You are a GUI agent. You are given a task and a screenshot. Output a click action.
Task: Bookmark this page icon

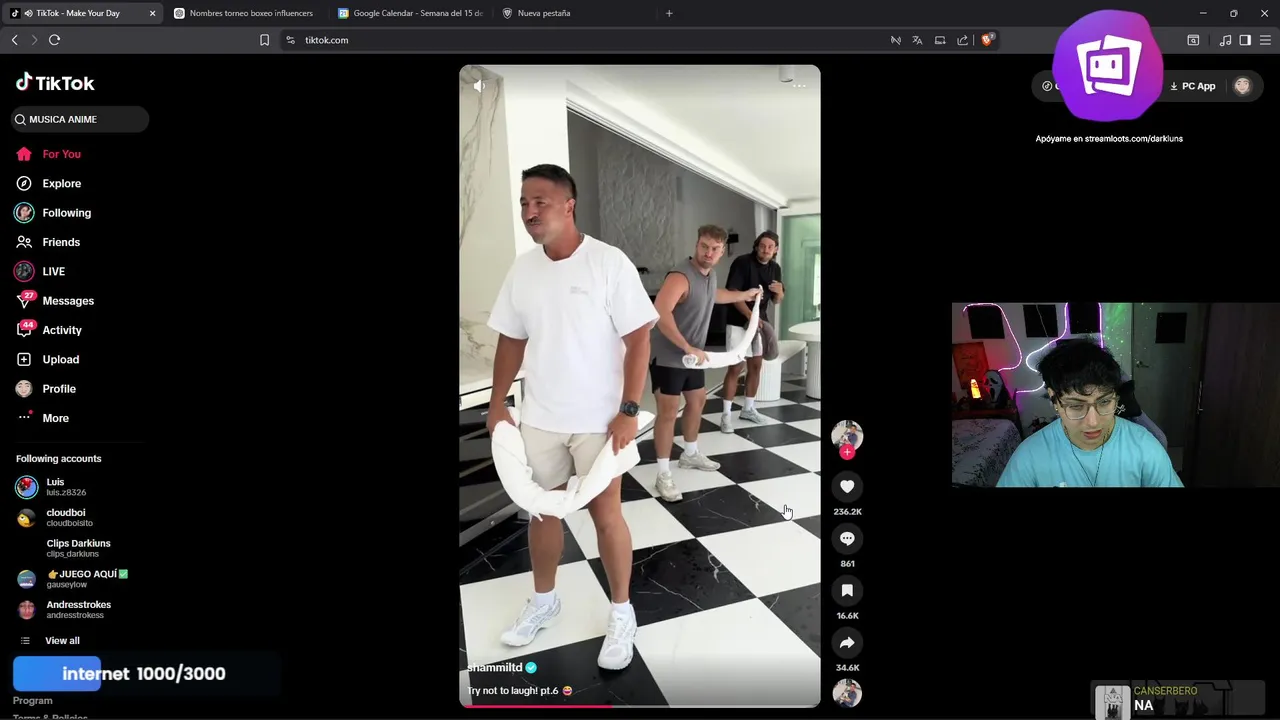[x=264, y=40]
